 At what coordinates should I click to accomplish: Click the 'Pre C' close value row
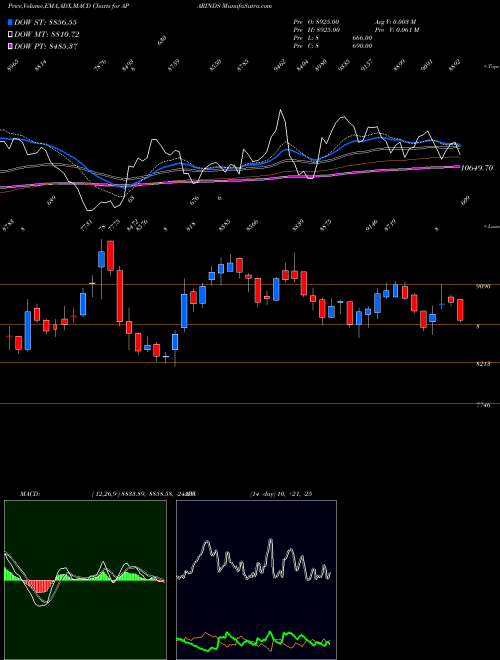point(332,46)
